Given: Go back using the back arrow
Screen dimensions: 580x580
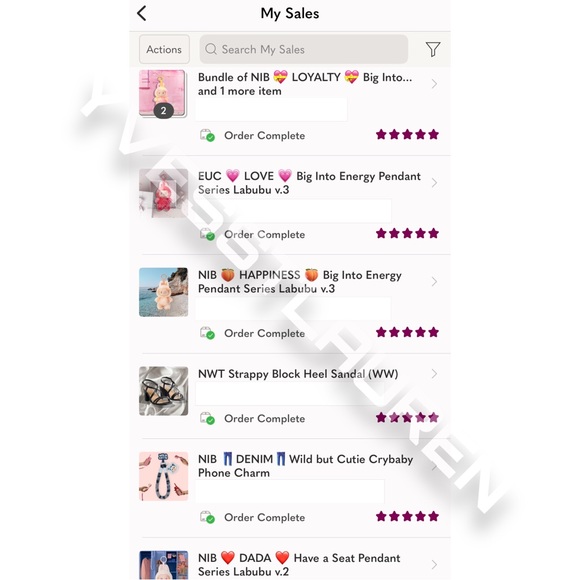Looking at the screenshot, I should pos(142,13).
